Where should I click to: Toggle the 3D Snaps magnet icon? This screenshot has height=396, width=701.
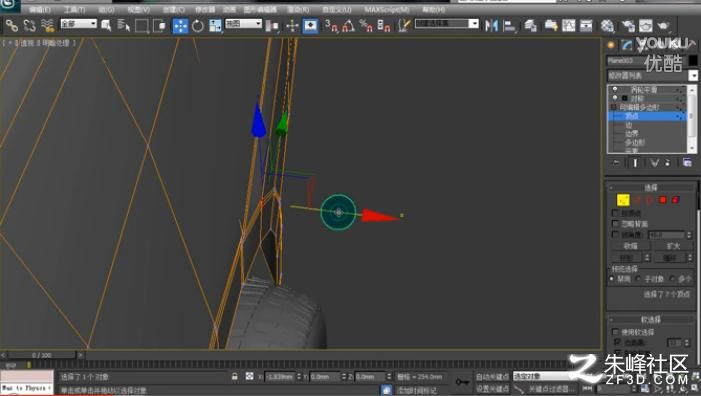(331, 25)
